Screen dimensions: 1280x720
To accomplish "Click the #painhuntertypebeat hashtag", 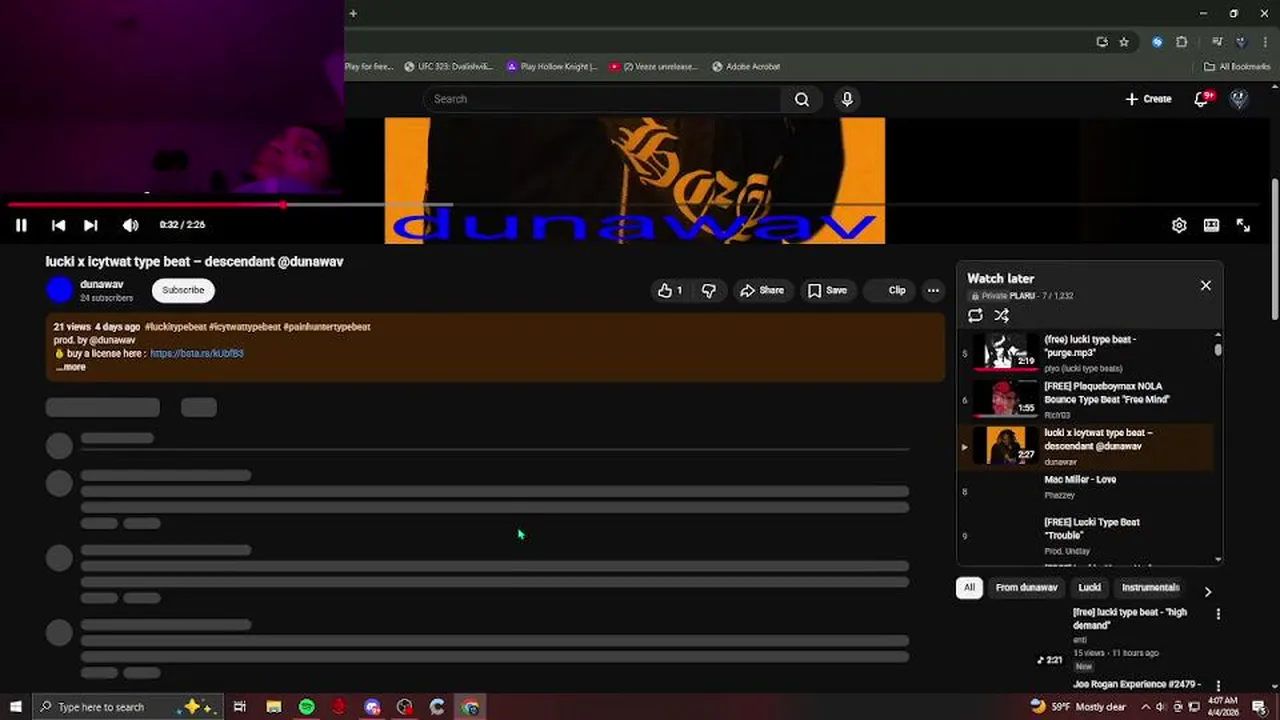I will 327,327.
